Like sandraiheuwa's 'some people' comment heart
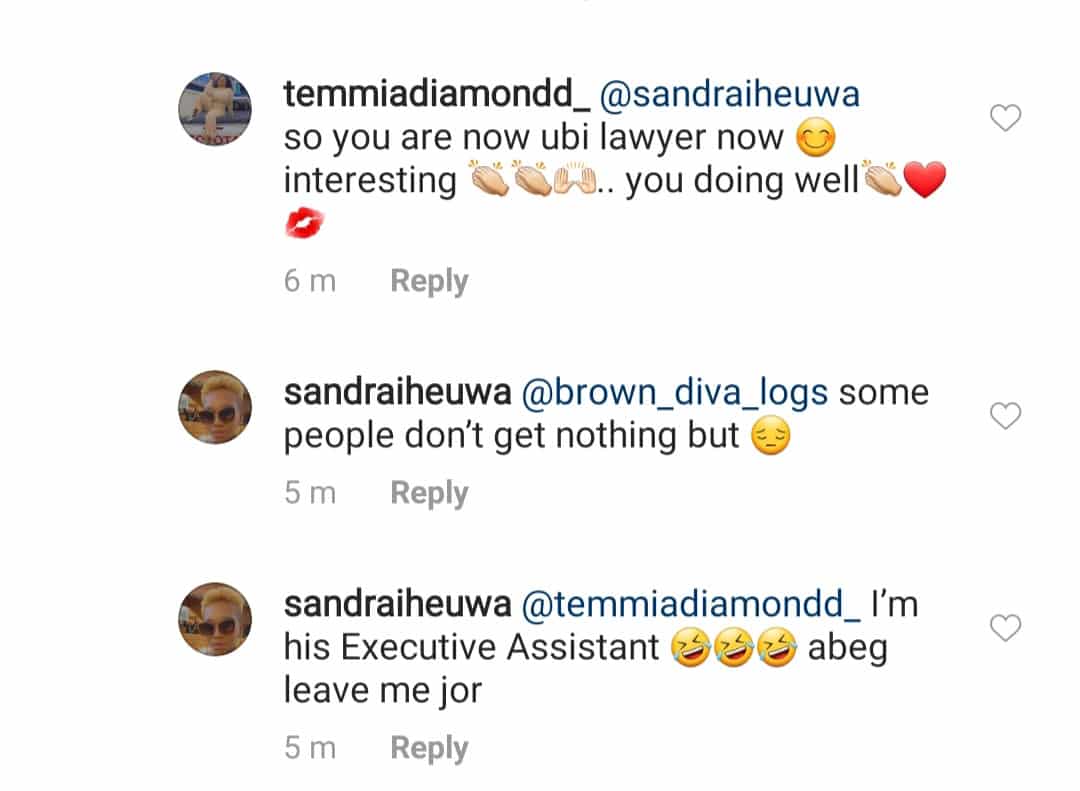 1005,415
